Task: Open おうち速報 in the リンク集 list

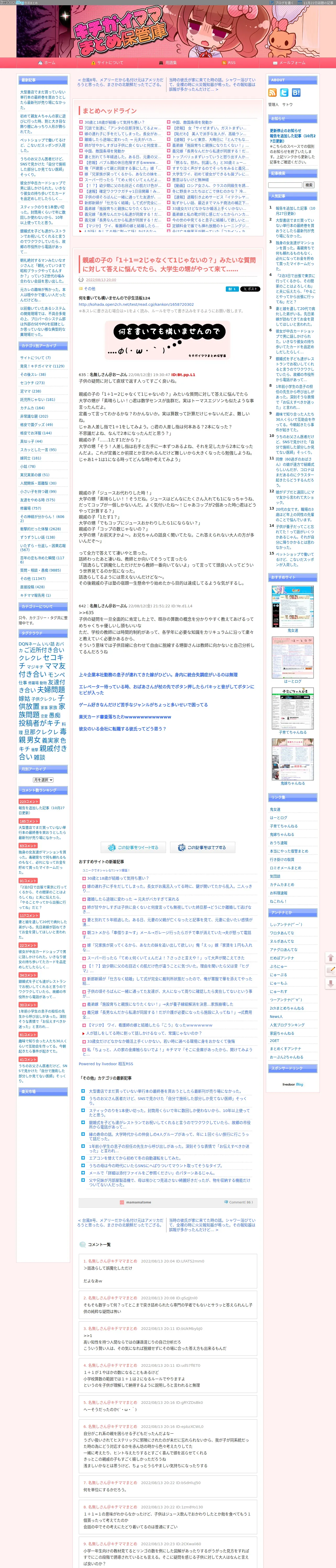Action: [278, 843]
